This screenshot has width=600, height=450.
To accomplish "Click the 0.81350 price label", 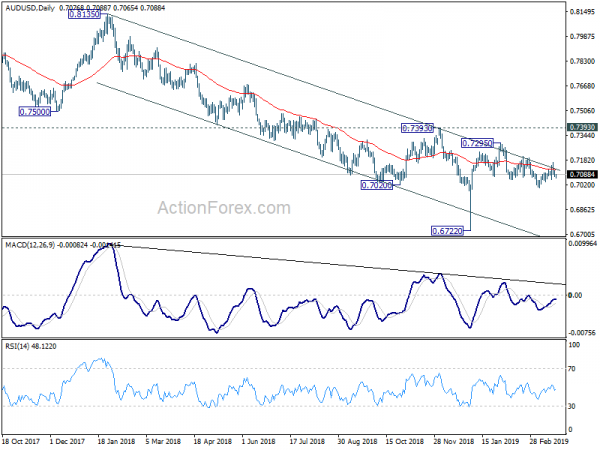I will click(84, 15).
